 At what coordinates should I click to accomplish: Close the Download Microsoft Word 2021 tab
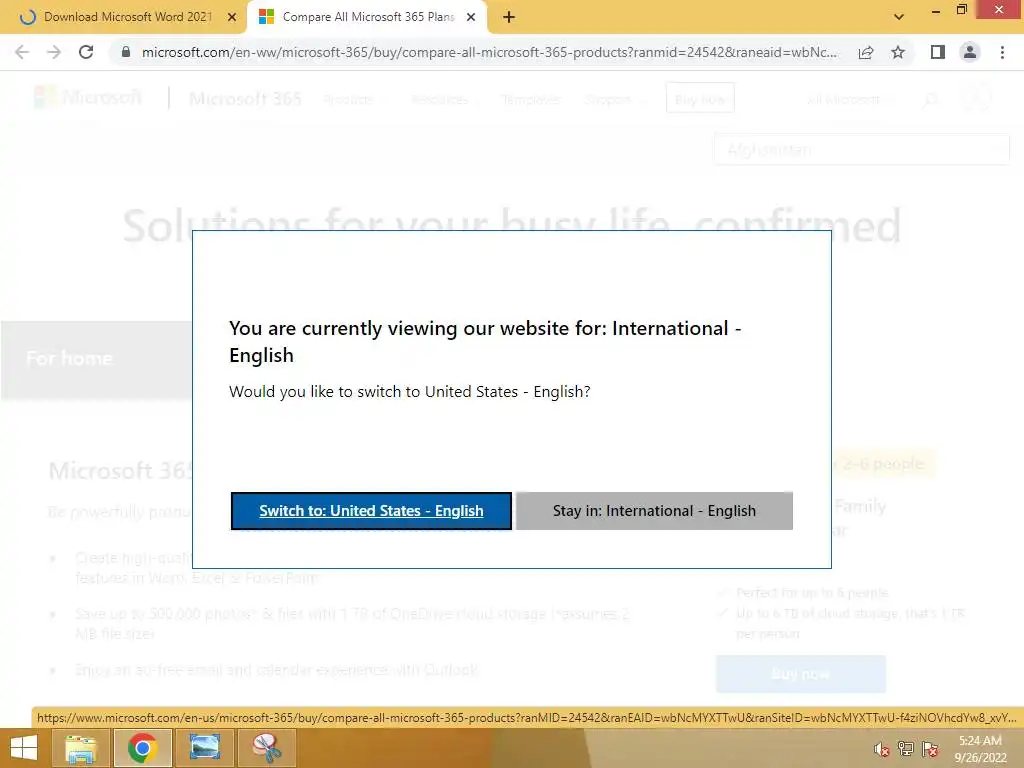point(232,18)
